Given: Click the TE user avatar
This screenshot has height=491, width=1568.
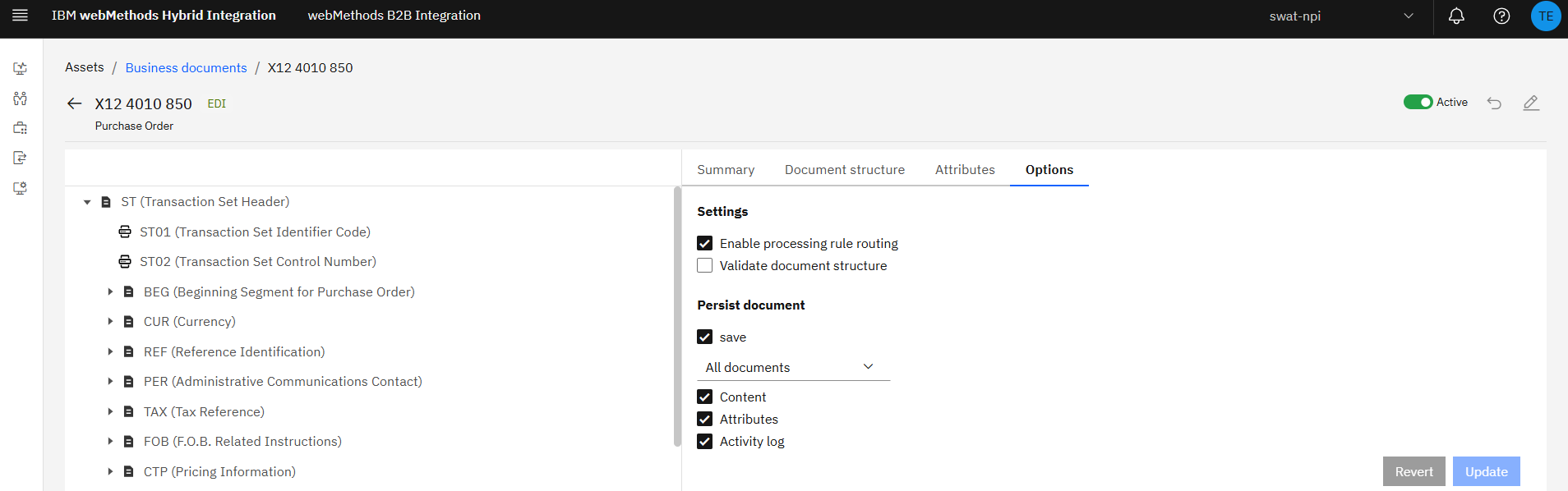Looking at the screenshot, I should 1546,16.
